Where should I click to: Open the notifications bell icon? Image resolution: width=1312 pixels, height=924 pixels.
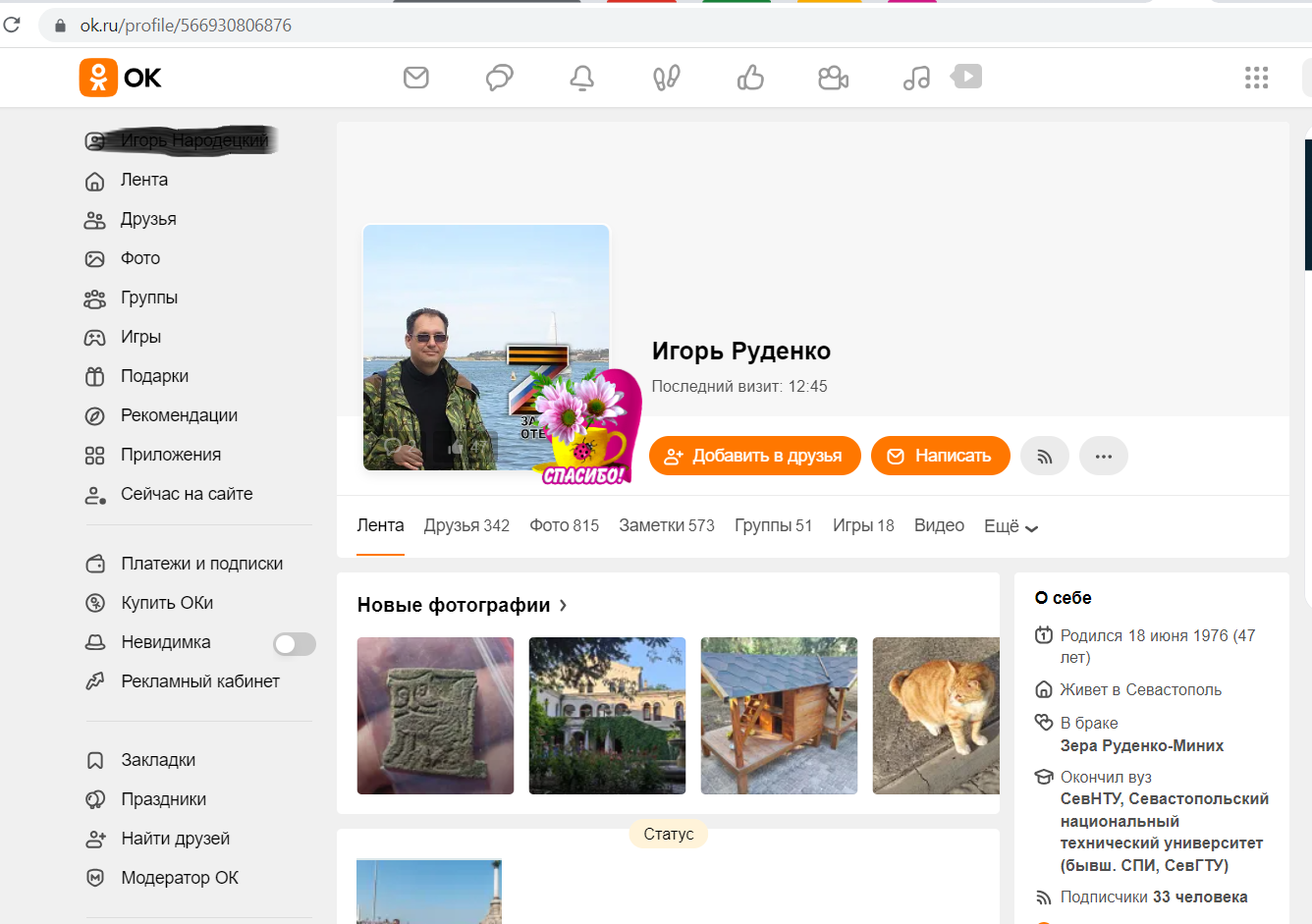click(581, 77)
